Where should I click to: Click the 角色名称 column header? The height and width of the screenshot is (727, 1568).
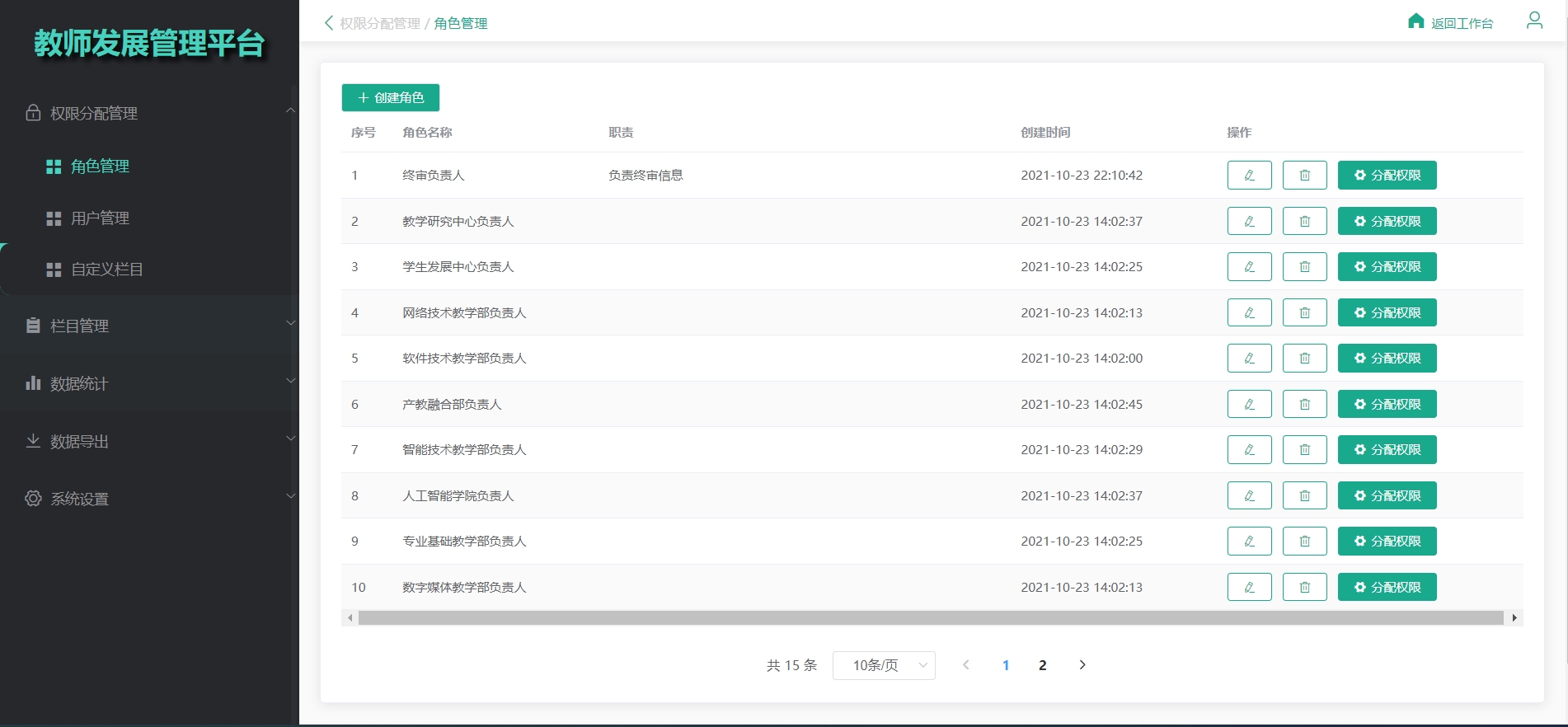click(427, 133)
